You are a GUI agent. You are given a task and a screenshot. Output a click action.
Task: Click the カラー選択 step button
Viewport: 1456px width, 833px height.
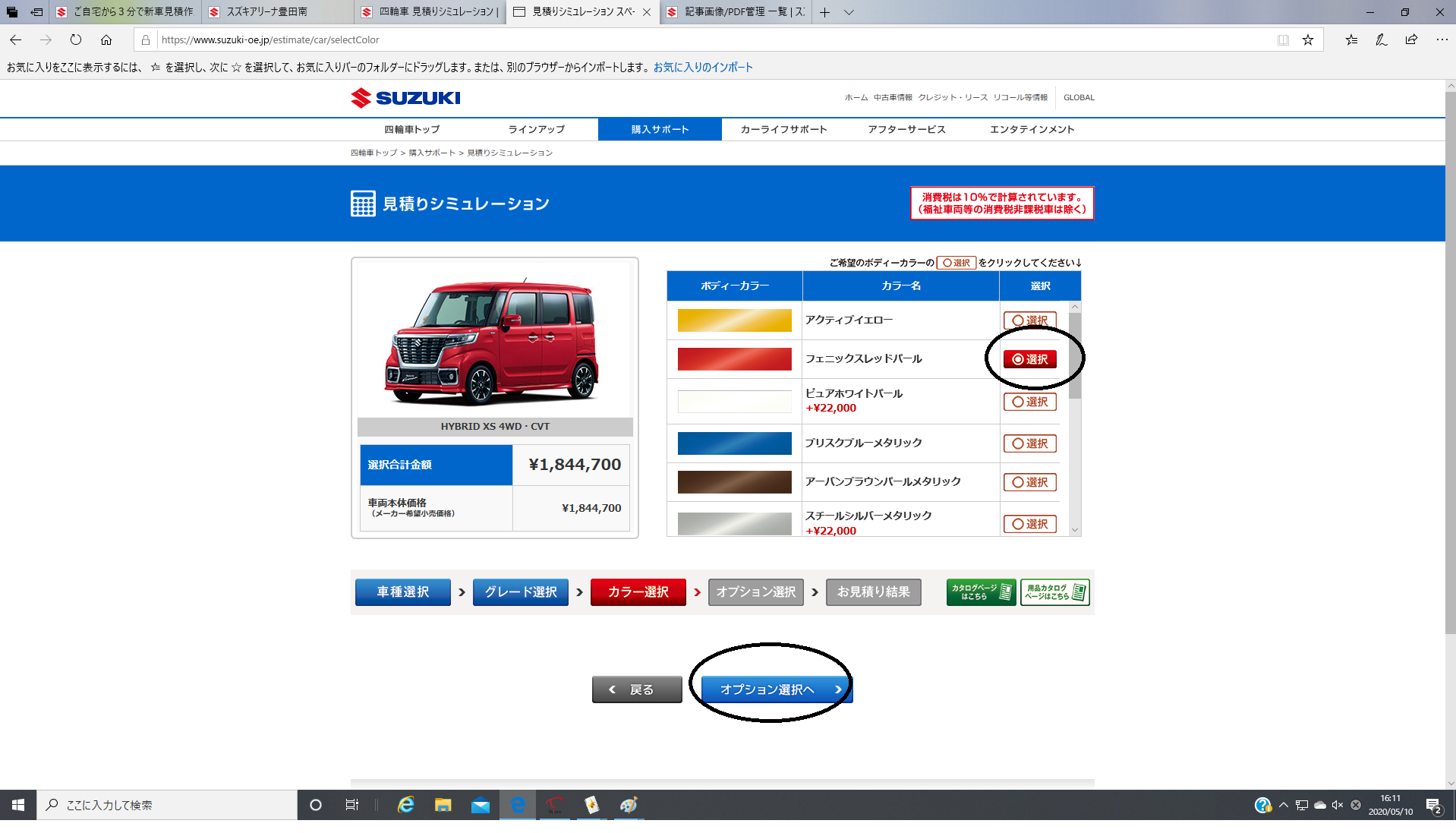pyautogui.click(x=638, y=592)
